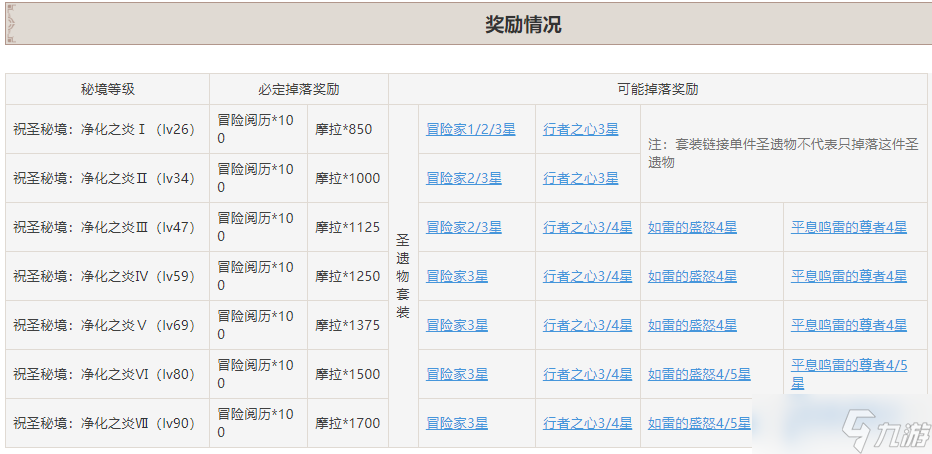Open 平息鸣雷的尊者4星 link in 净化之炎Ⅳ row
Viewport: 932px width, 454px height.
(x=849, y=276)
